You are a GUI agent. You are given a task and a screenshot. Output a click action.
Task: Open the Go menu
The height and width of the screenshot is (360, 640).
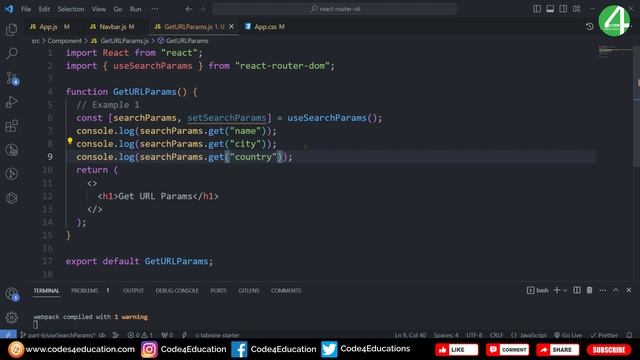[118, 9]
